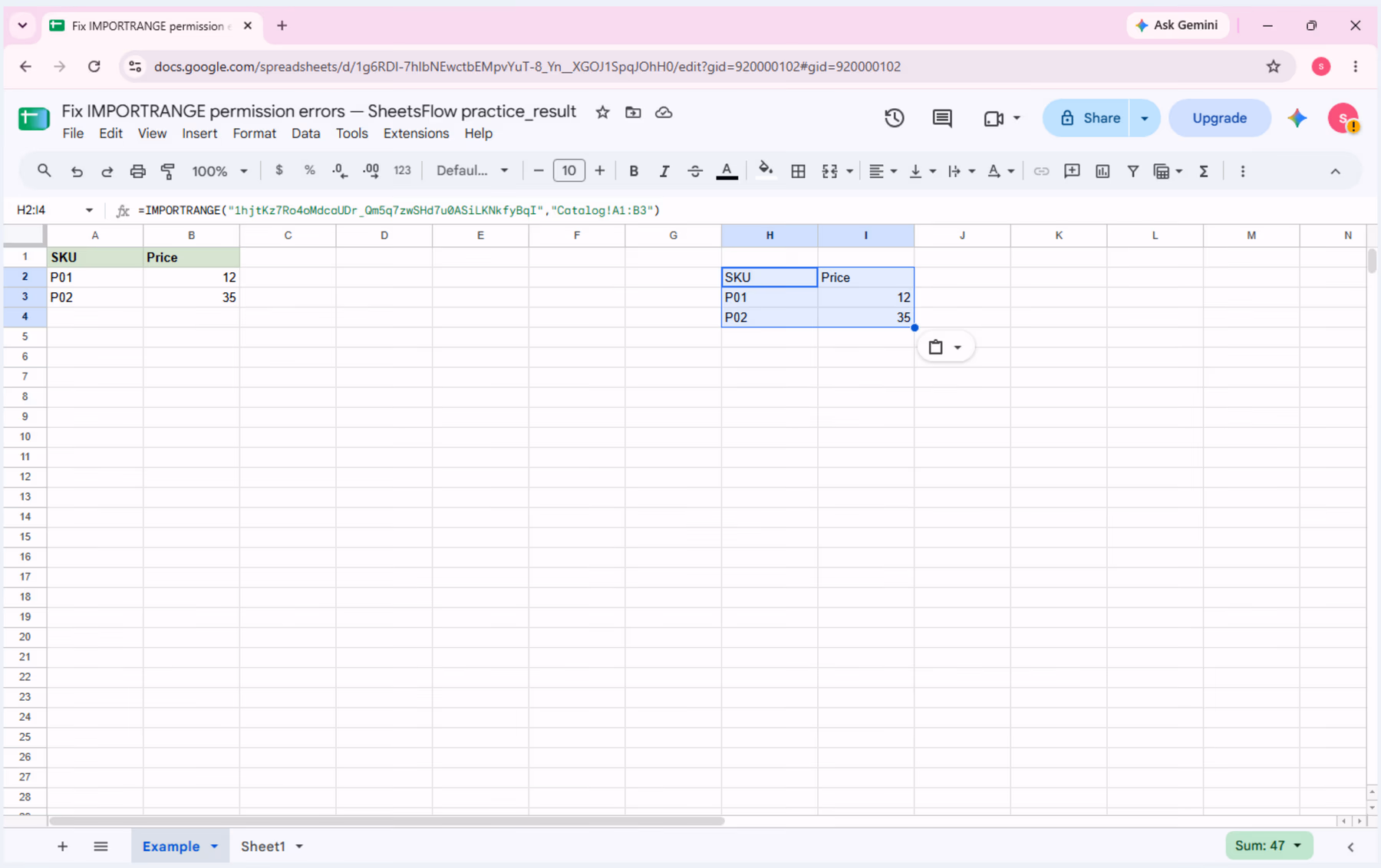The image size is (1381, 868).
Task: Click the formula bar IMPORTRANGE text
Action: pyautogui.click(x=399, y=210)
